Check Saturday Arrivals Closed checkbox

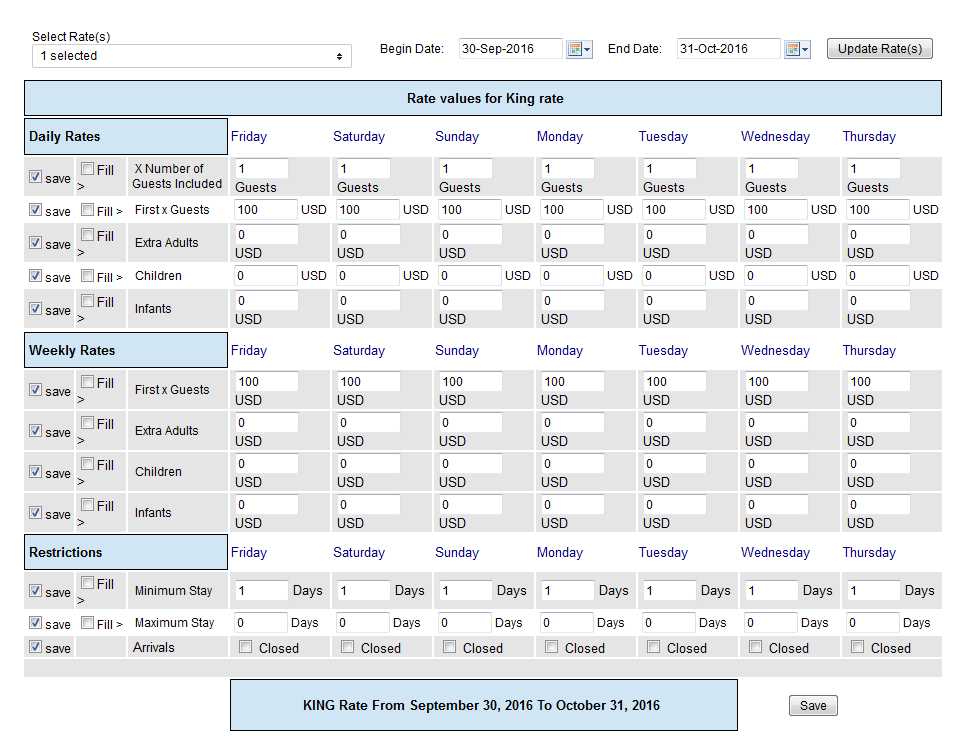point(348,647)
